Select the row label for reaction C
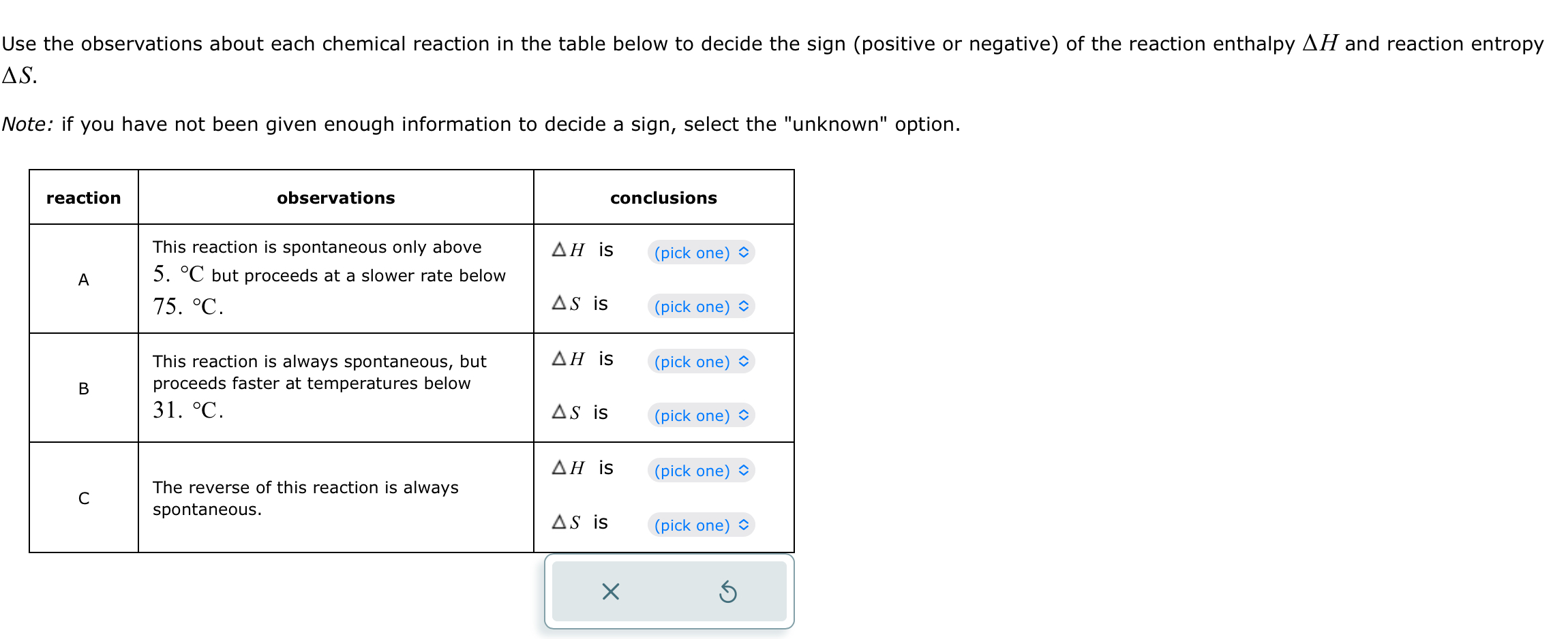The width and height of the screenshot is (1568, 639). coord(83,498)
